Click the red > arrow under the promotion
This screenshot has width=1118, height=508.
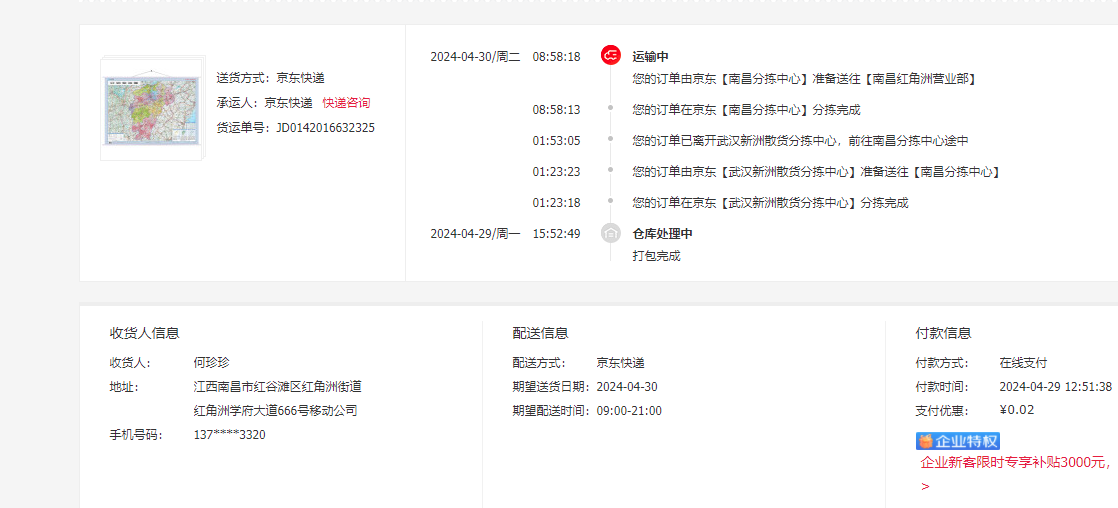(x=925, y=487)
